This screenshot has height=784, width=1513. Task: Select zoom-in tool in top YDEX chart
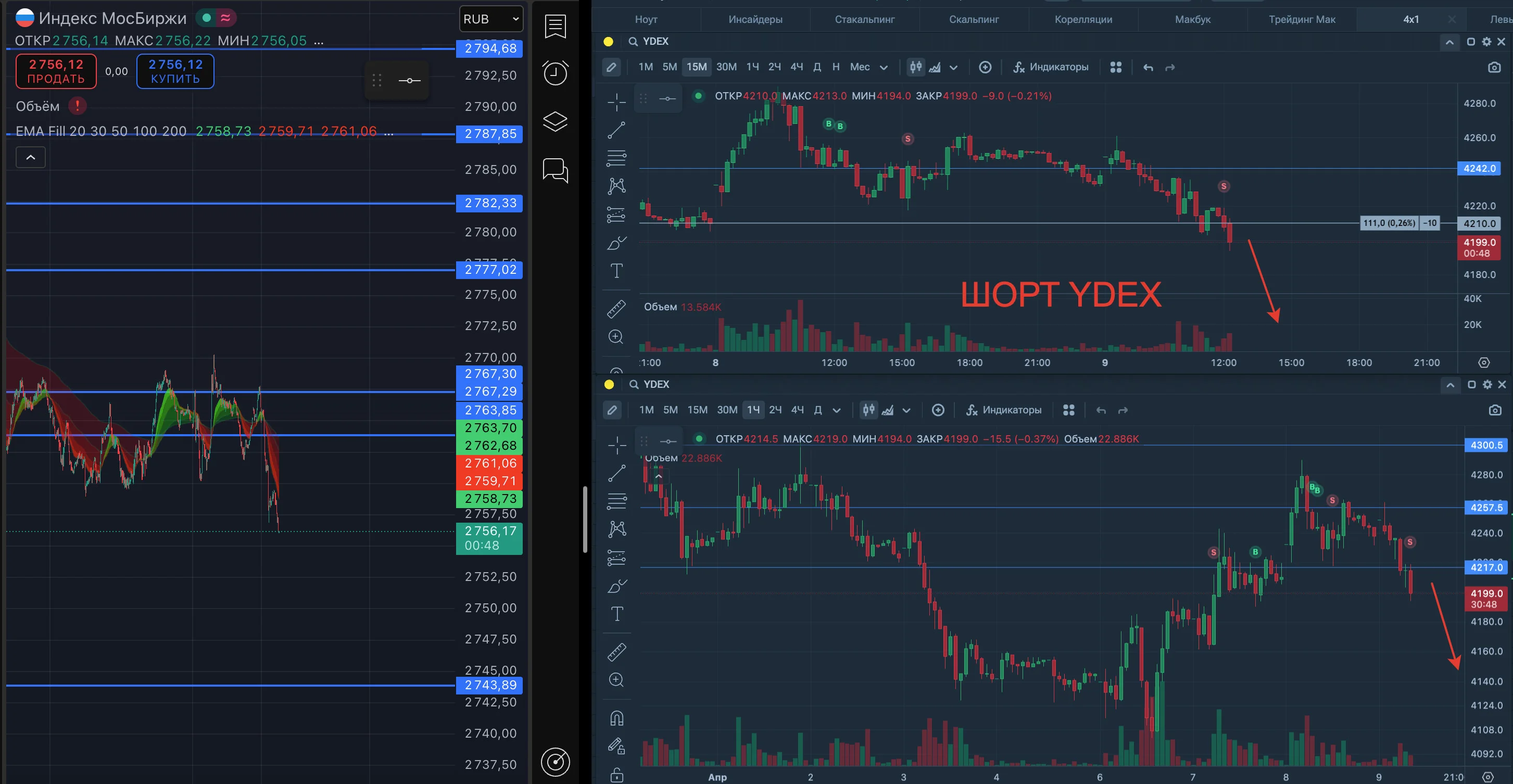point(616,336)
